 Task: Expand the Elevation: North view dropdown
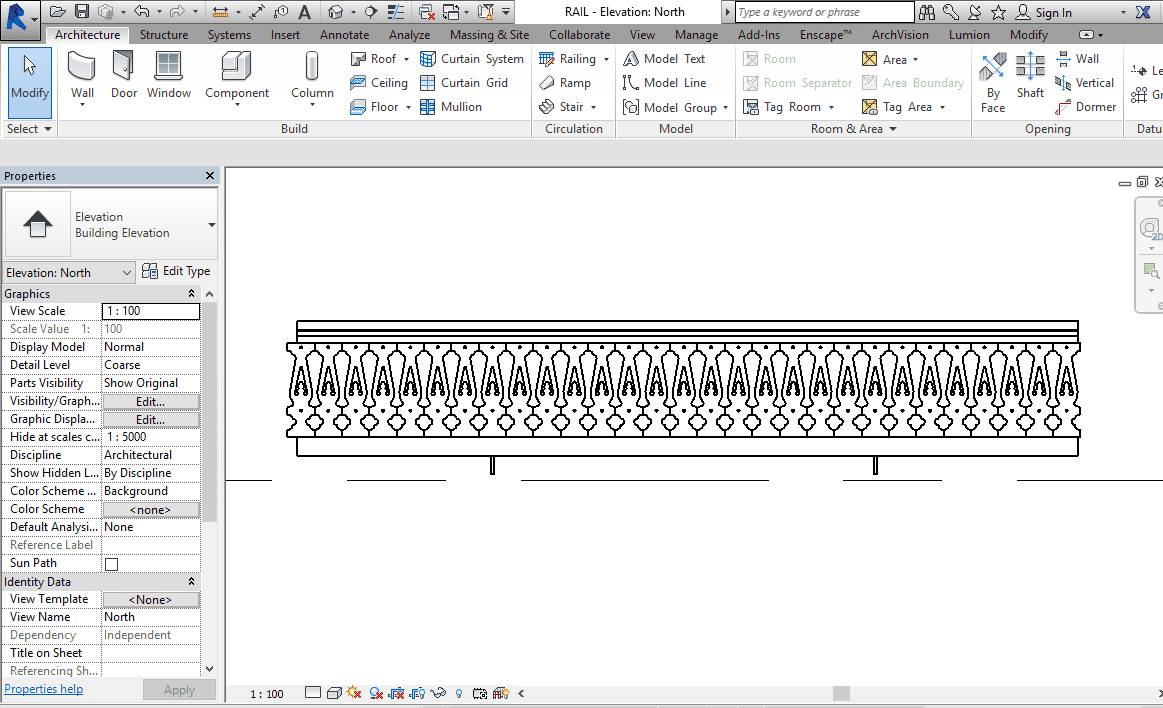tap(126, 273)
